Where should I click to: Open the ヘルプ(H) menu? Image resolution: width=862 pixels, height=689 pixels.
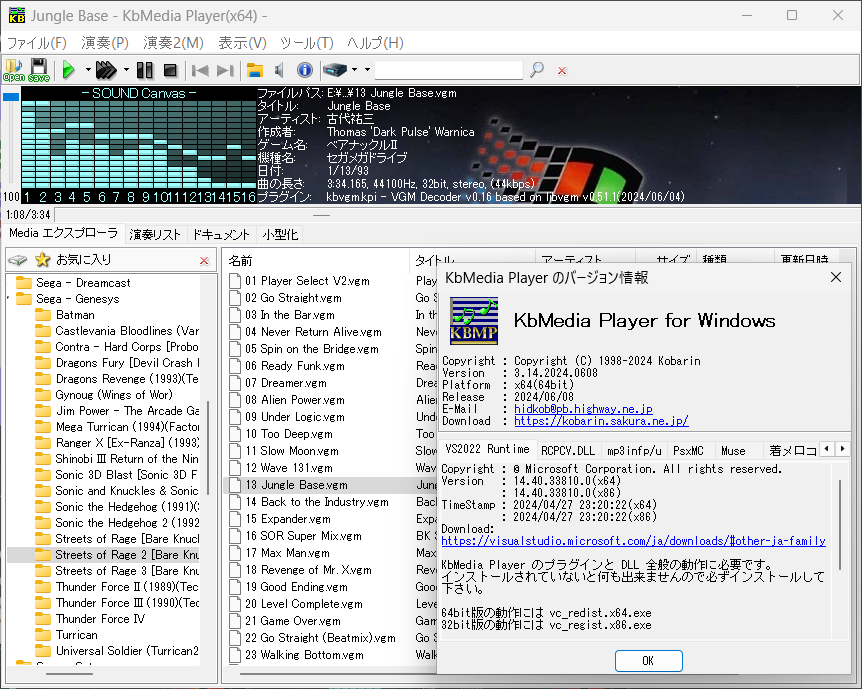375,43
